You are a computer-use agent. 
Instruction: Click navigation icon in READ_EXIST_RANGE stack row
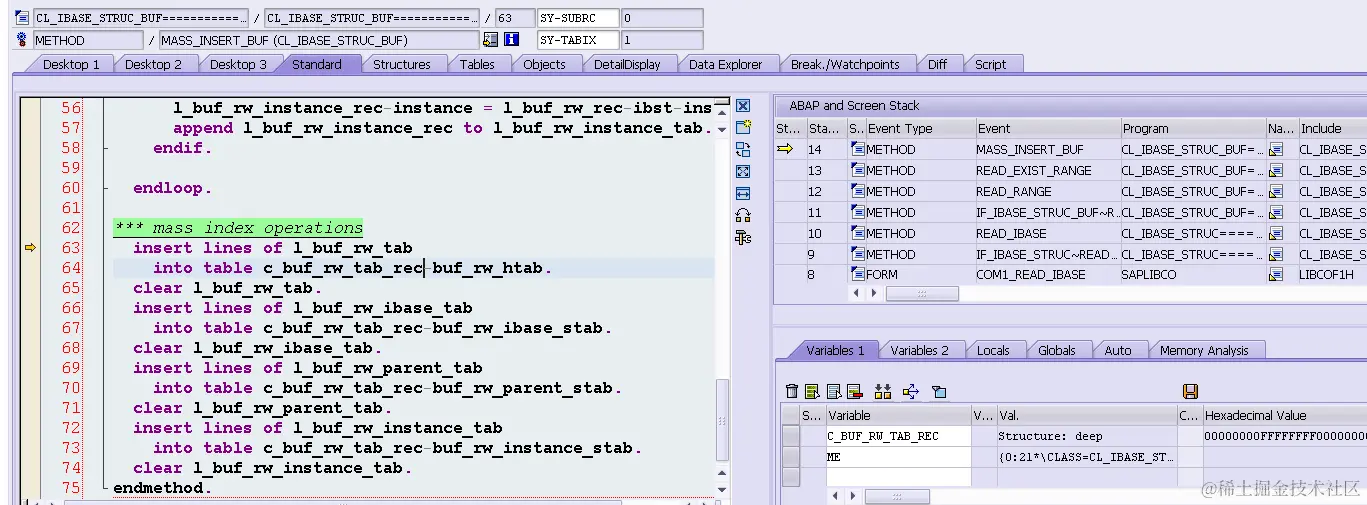tap(1275, 170)
